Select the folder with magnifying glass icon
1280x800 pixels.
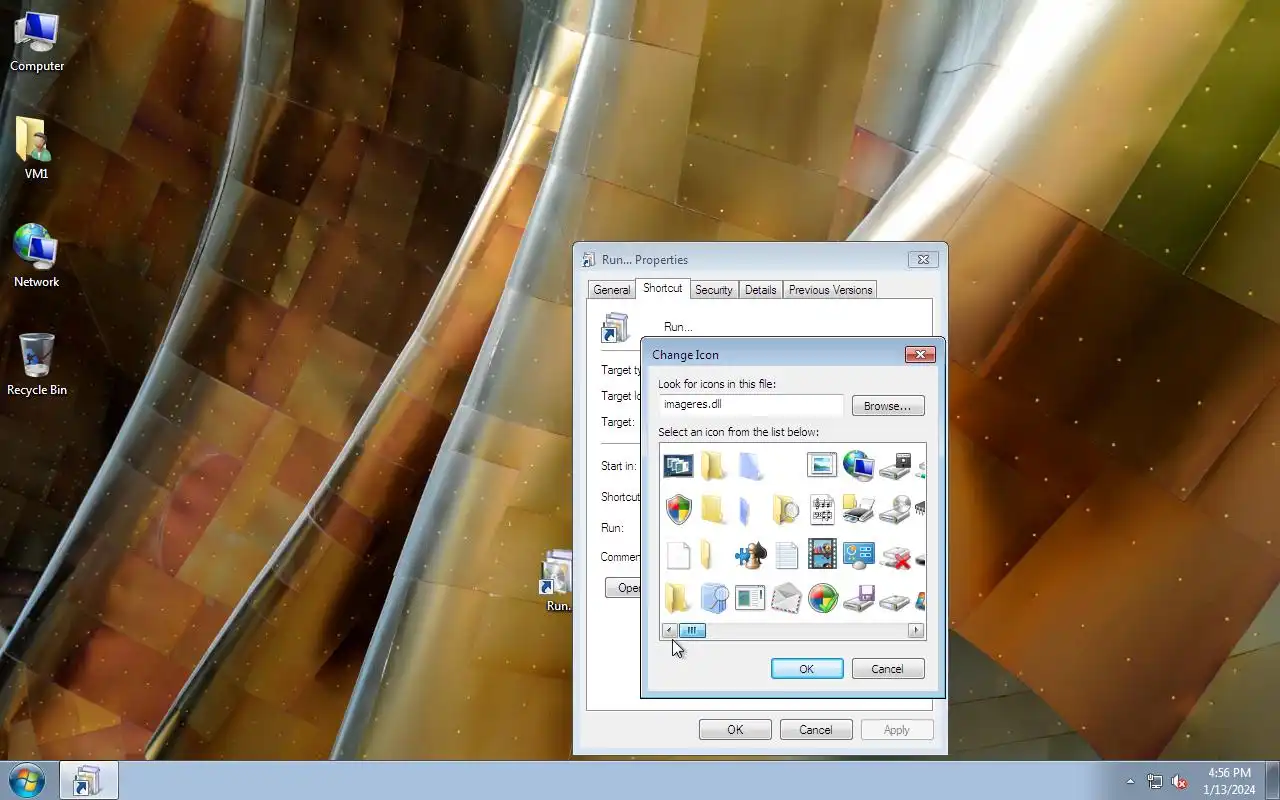[786, 509]
